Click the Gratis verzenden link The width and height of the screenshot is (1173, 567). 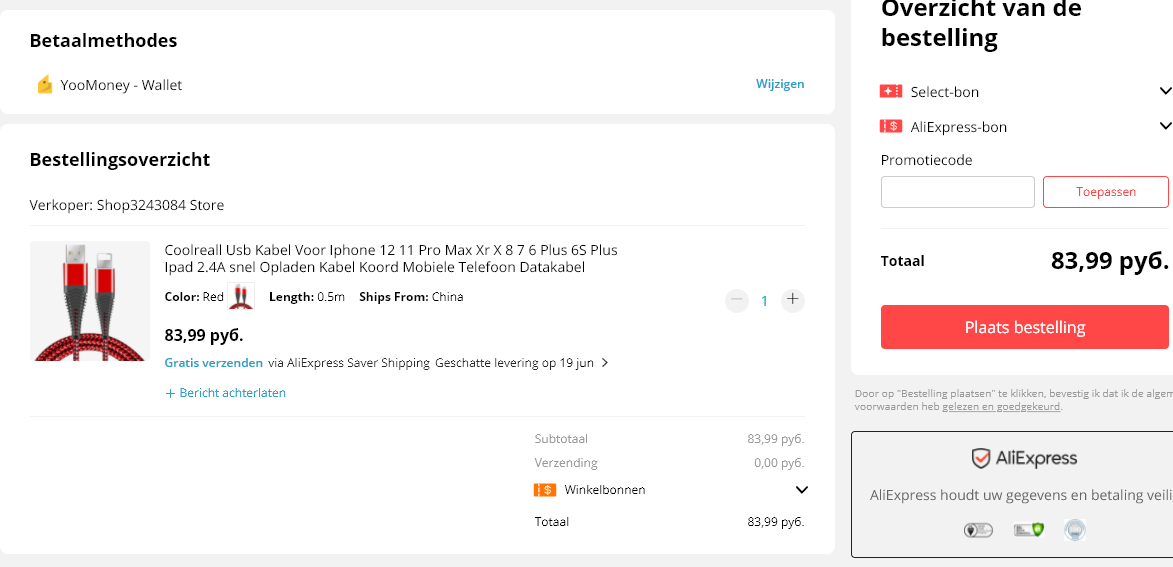213,363
